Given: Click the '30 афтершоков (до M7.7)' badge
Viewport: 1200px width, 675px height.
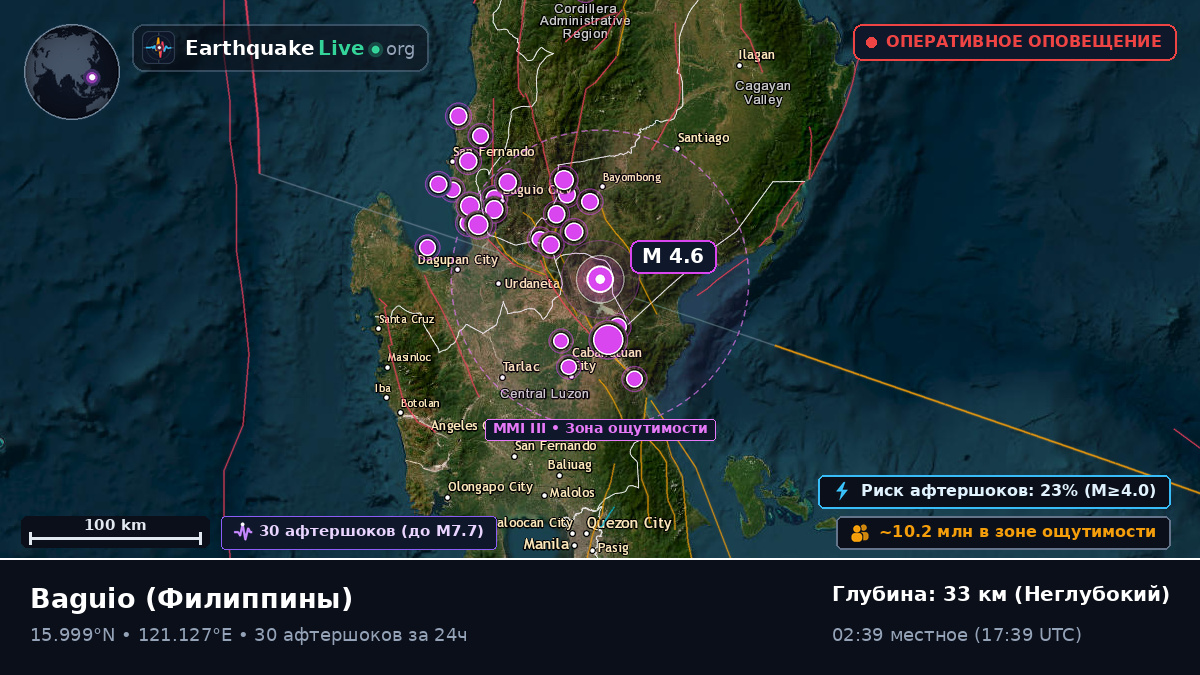Looking at the screenshot, I should [x=359, y=532].
